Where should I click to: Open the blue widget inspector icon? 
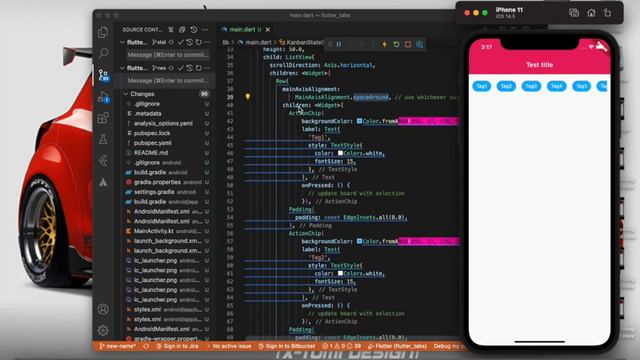click(x=419, y=44)
